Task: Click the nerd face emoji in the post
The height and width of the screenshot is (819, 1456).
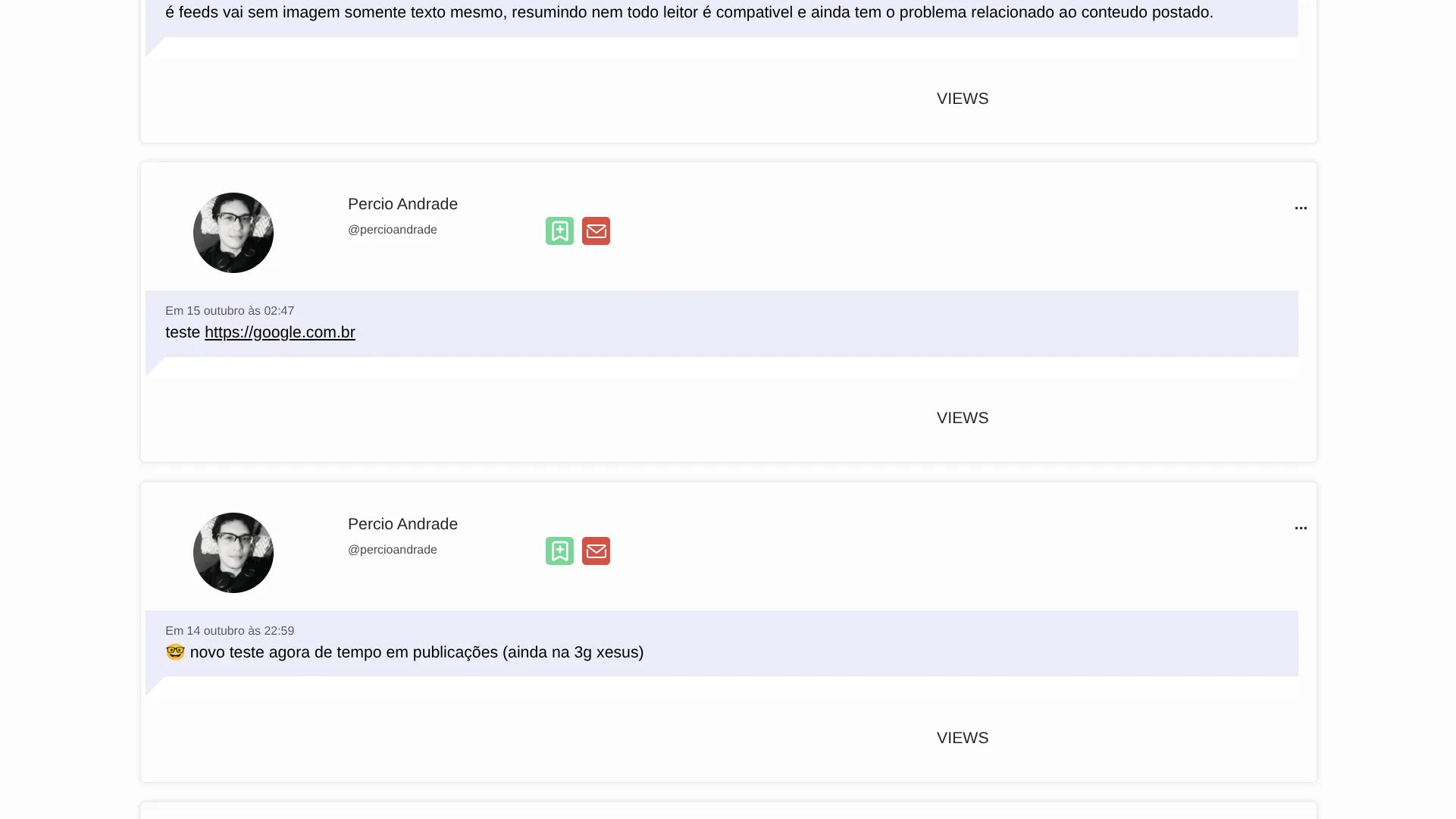Action: tap(175, 652)
